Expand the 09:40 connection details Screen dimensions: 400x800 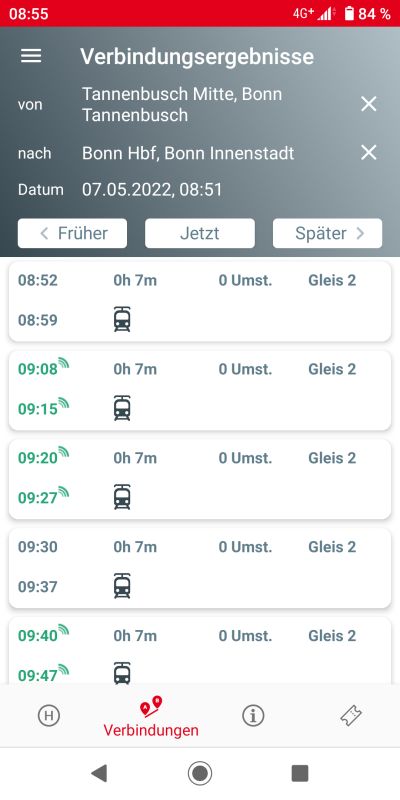tap(200, 650)
